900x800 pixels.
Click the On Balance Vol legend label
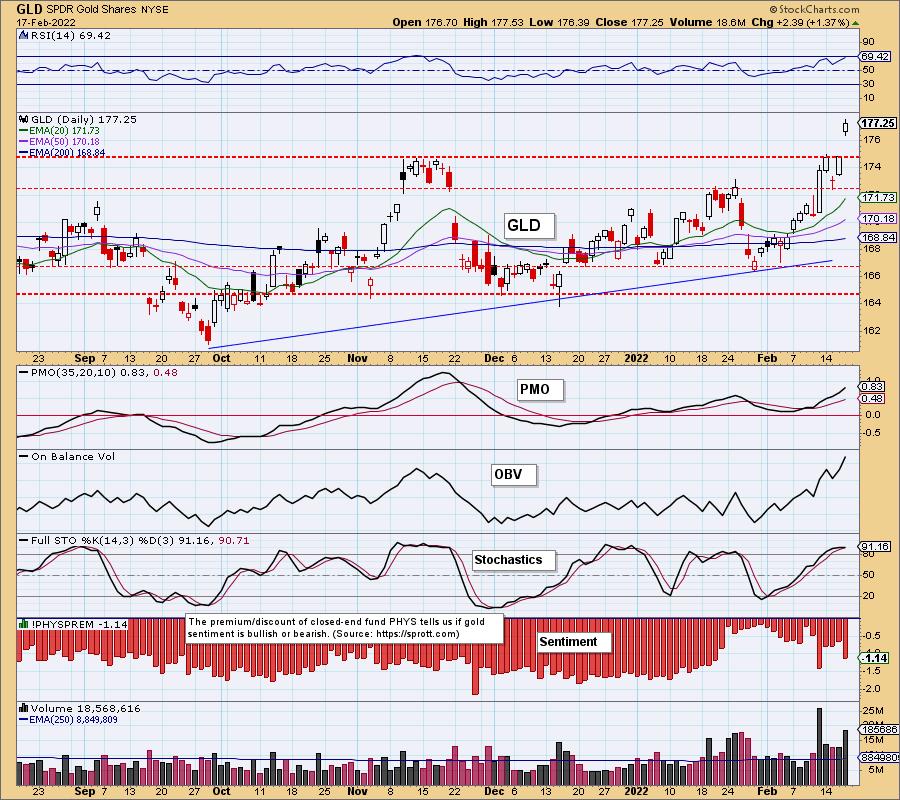click(x=73, y=457)
